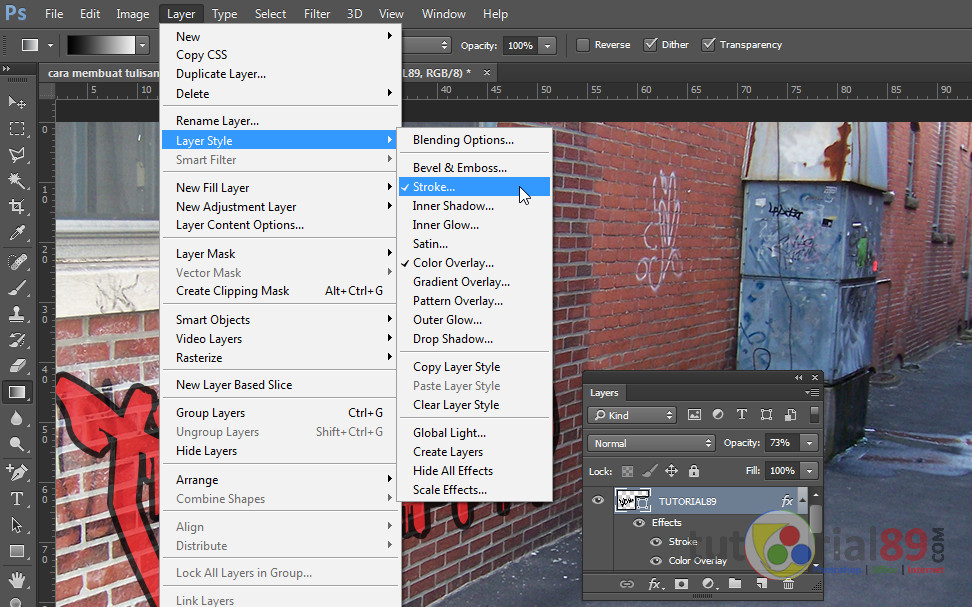The image size is (972, 607).
Task: Toggle lock all padlock icon
Action: click(694, 471)
